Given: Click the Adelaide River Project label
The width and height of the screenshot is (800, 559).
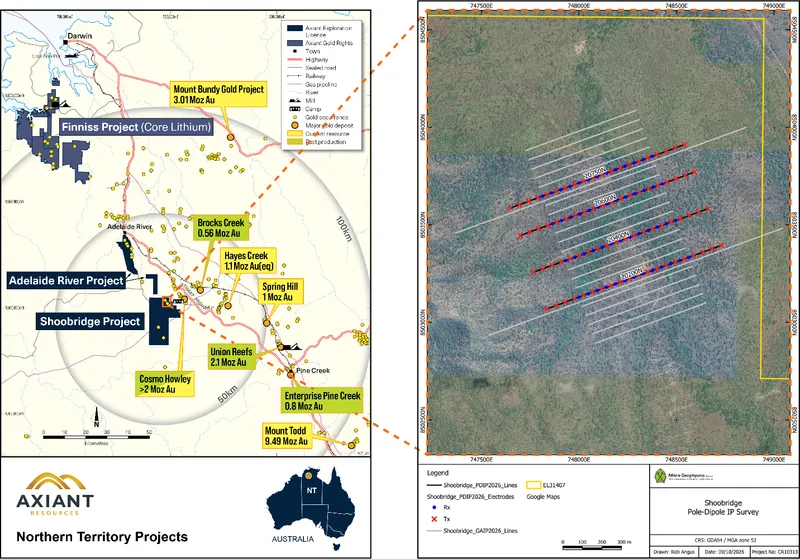Looking at the screenshot, I should [66, 281].
